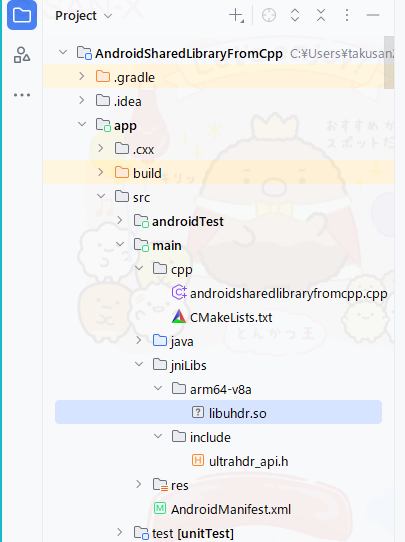Screen dimensions: 405x542
Task: Click the Expand All icon
Action: 295,16
